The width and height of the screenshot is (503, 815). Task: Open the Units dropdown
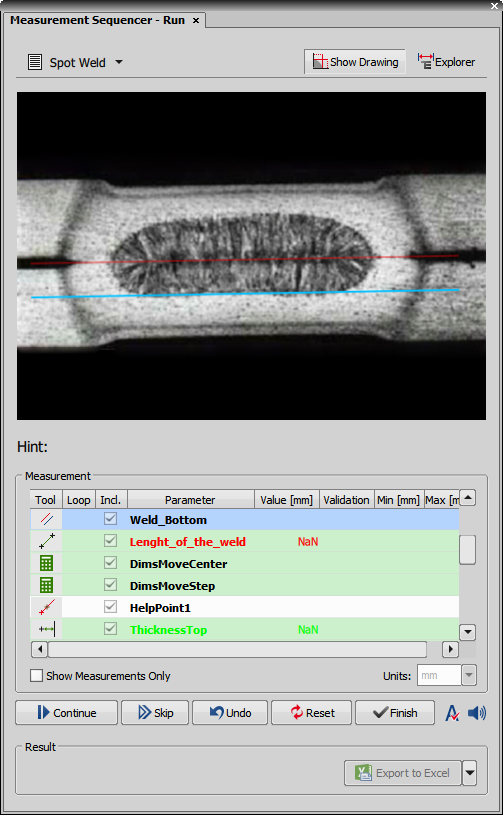click(469, 675)
